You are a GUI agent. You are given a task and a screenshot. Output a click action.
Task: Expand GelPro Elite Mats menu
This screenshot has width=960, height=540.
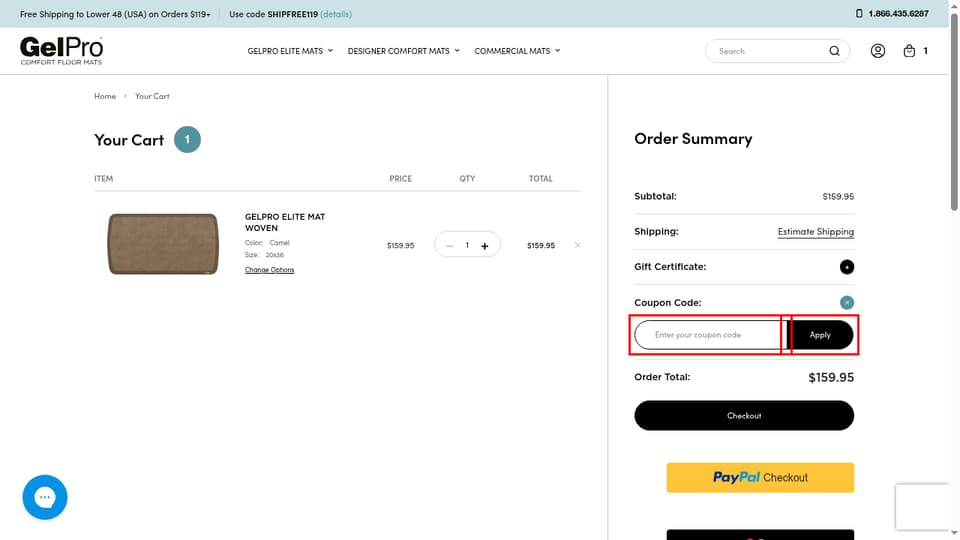pos(290,51)
